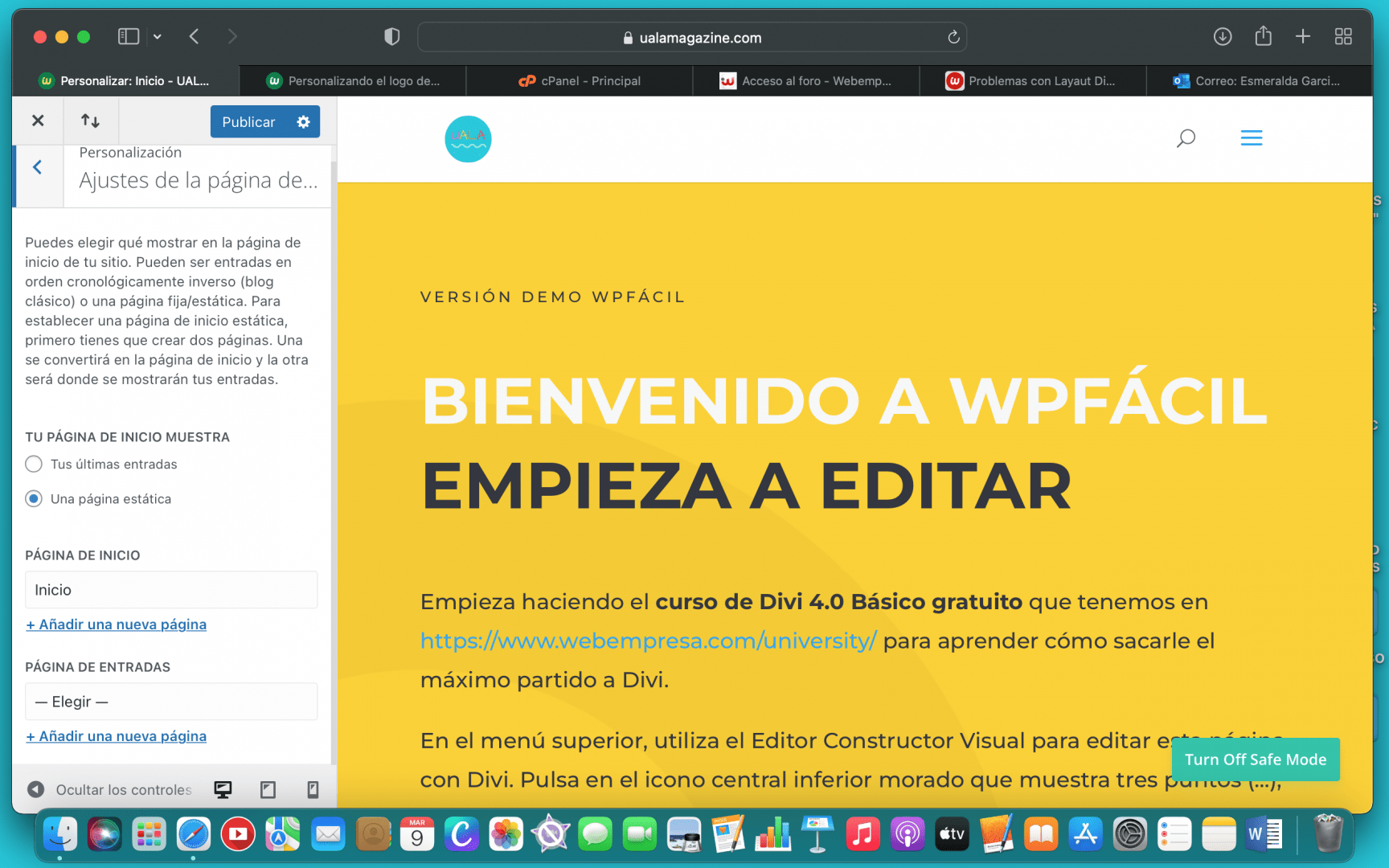Switch to Correo: Esmeralda tab

tap(1259, 80)
